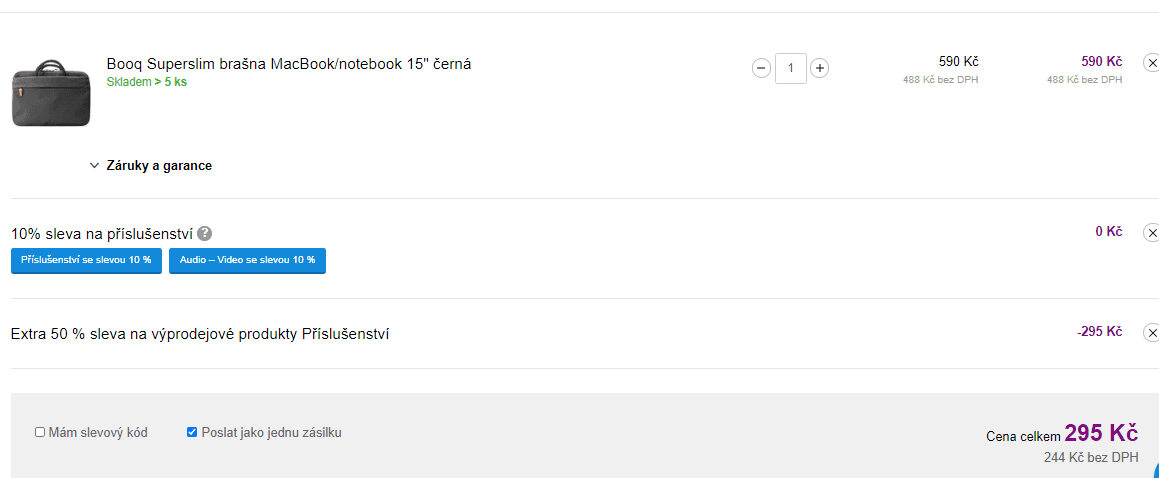Increase bag quantity with plus button
Image resolution: width=1159 pixels, height=478 pixels.
[820, 68]
